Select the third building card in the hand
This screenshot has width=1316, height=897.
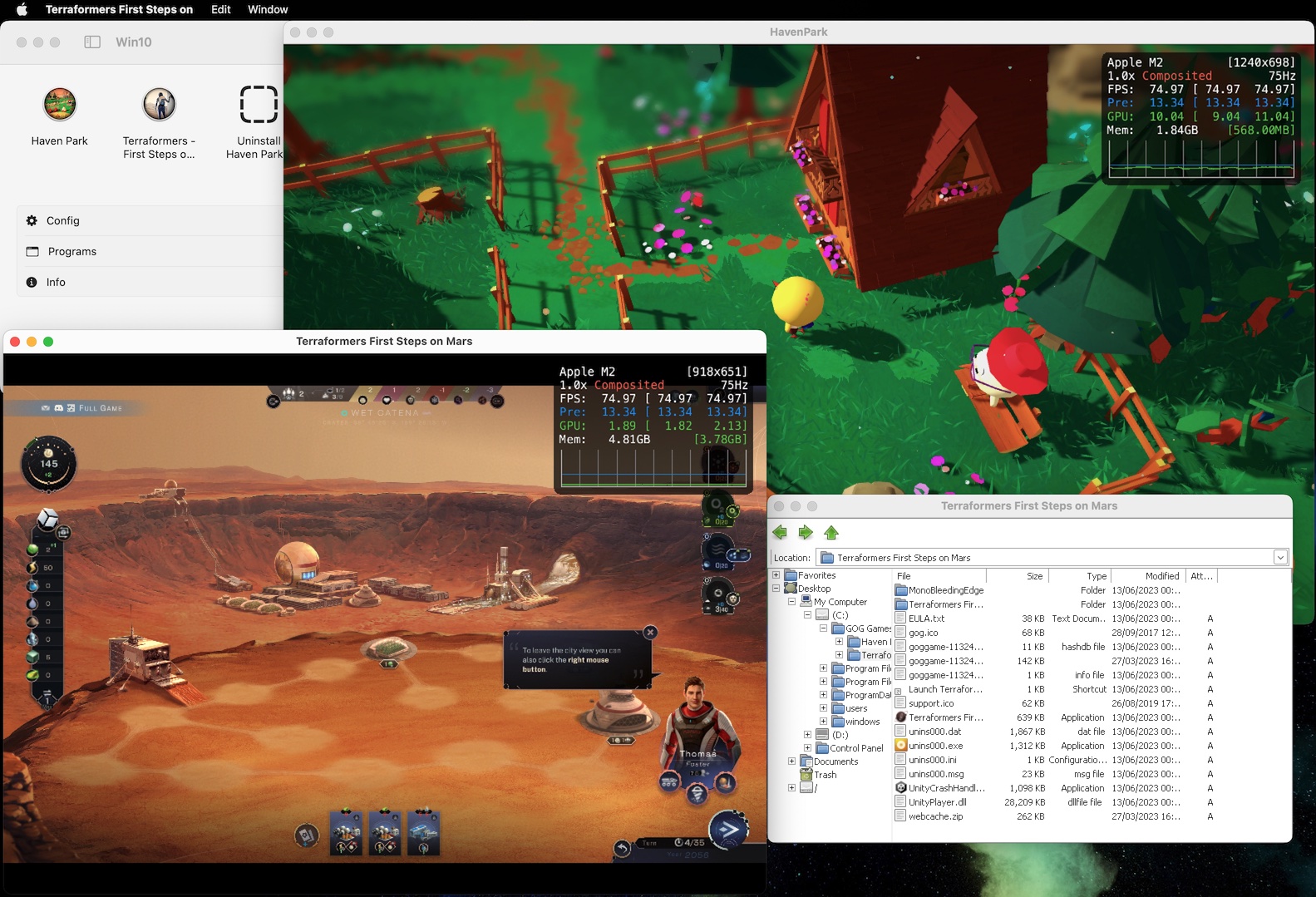tap(424, 833)
